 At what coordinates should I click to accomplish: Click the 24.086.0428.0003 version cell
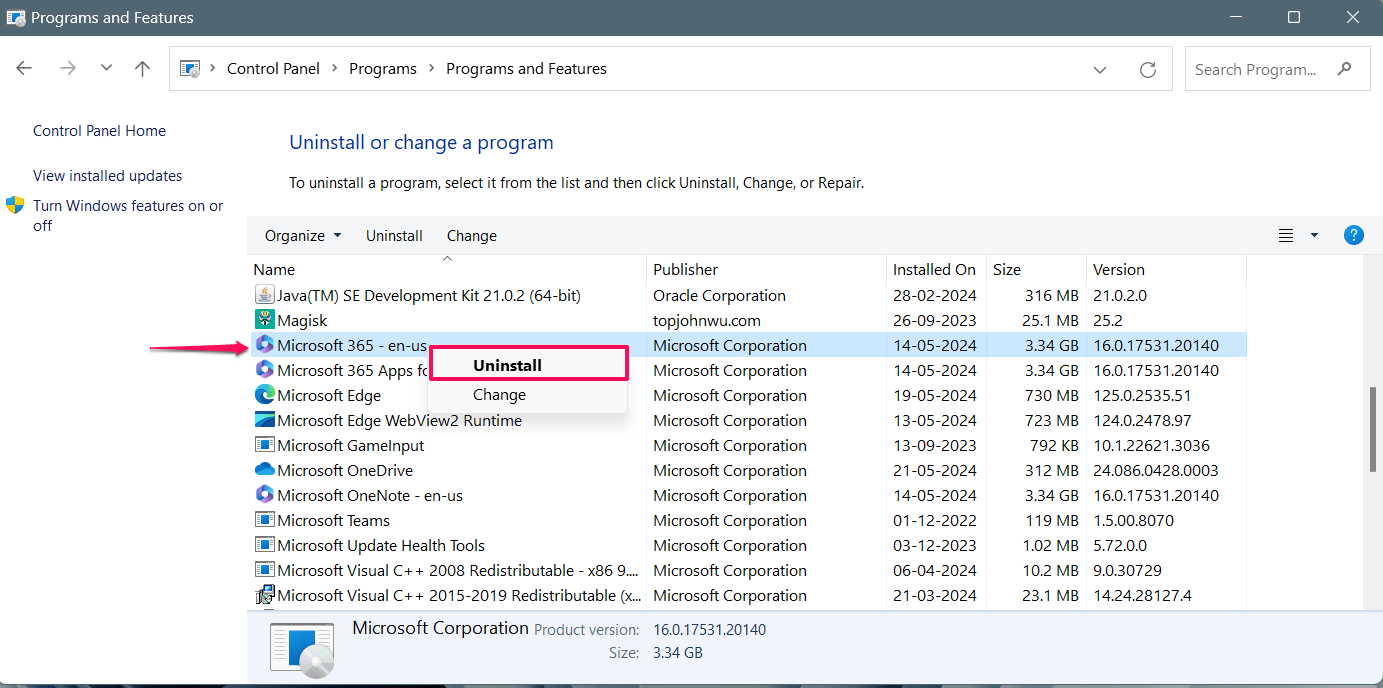click(x=1156, y=470)
